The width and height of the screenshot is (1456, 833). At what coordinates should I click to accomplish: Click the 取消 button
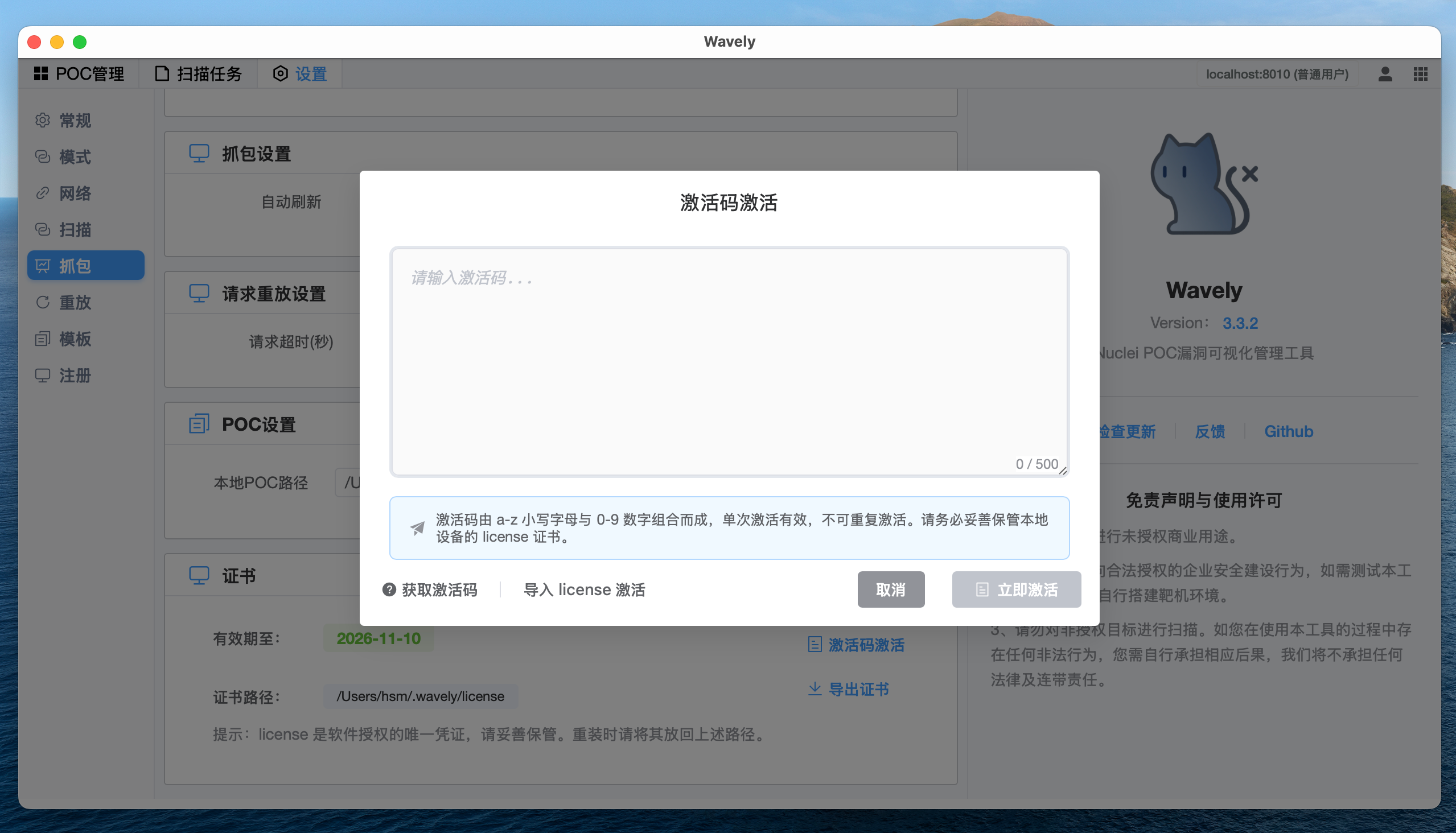point(891,589)
